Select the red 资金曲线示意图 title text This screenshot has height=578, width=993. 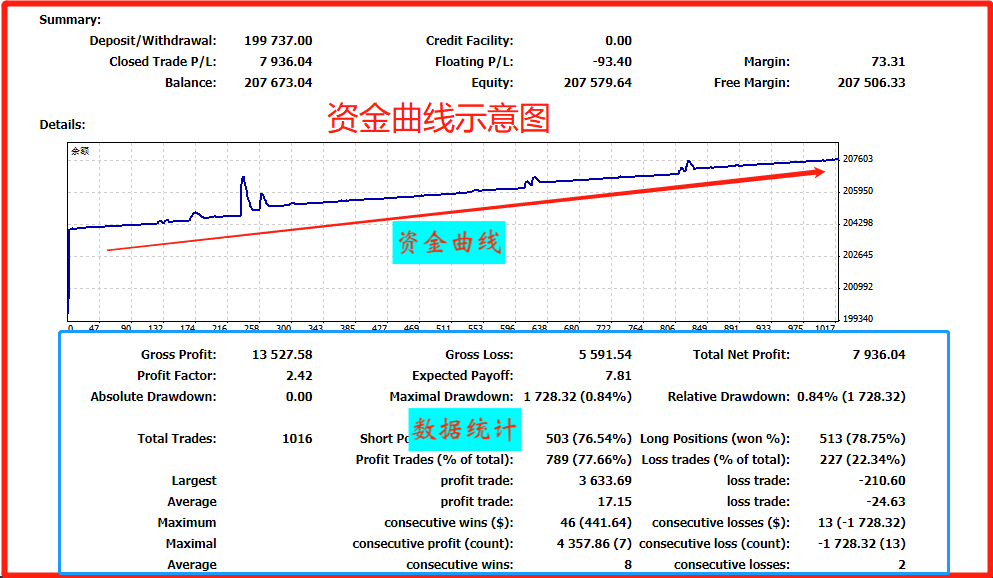click(x=439, y=120)
